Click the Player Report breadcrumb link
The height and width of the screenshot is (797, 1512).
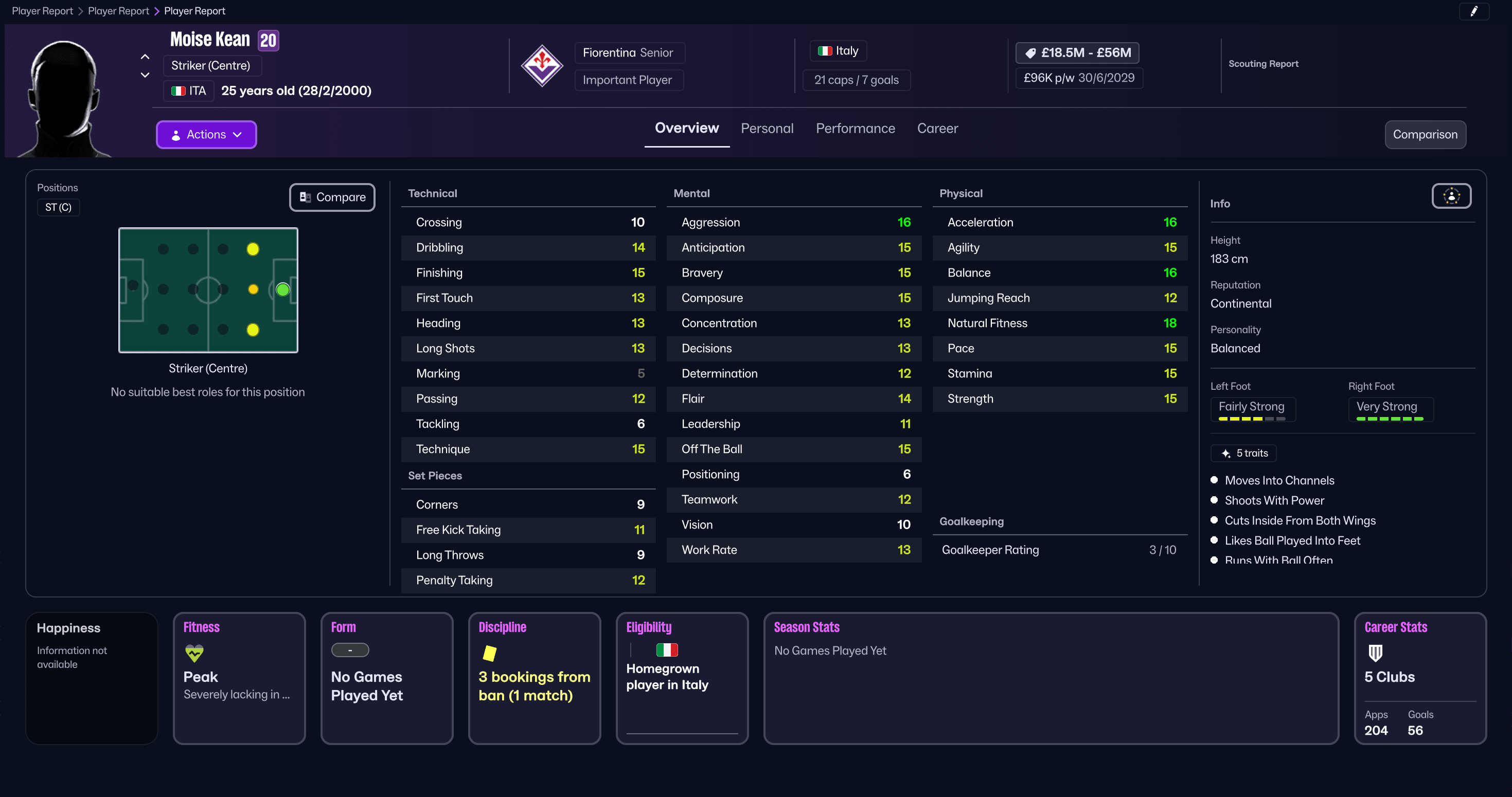42,11
